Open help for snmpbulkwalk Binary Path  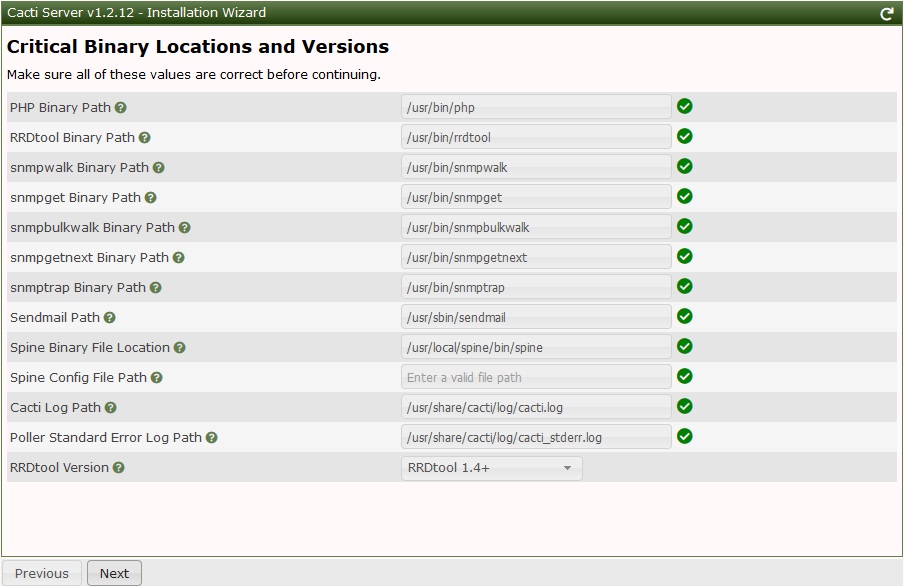(x=184, y=228)
